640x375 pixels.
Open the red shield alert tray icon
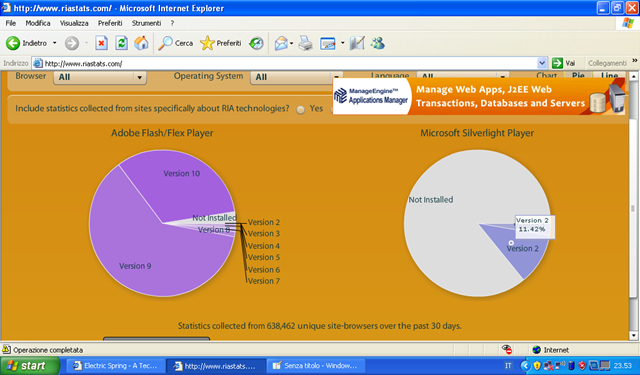click(582, 366)
